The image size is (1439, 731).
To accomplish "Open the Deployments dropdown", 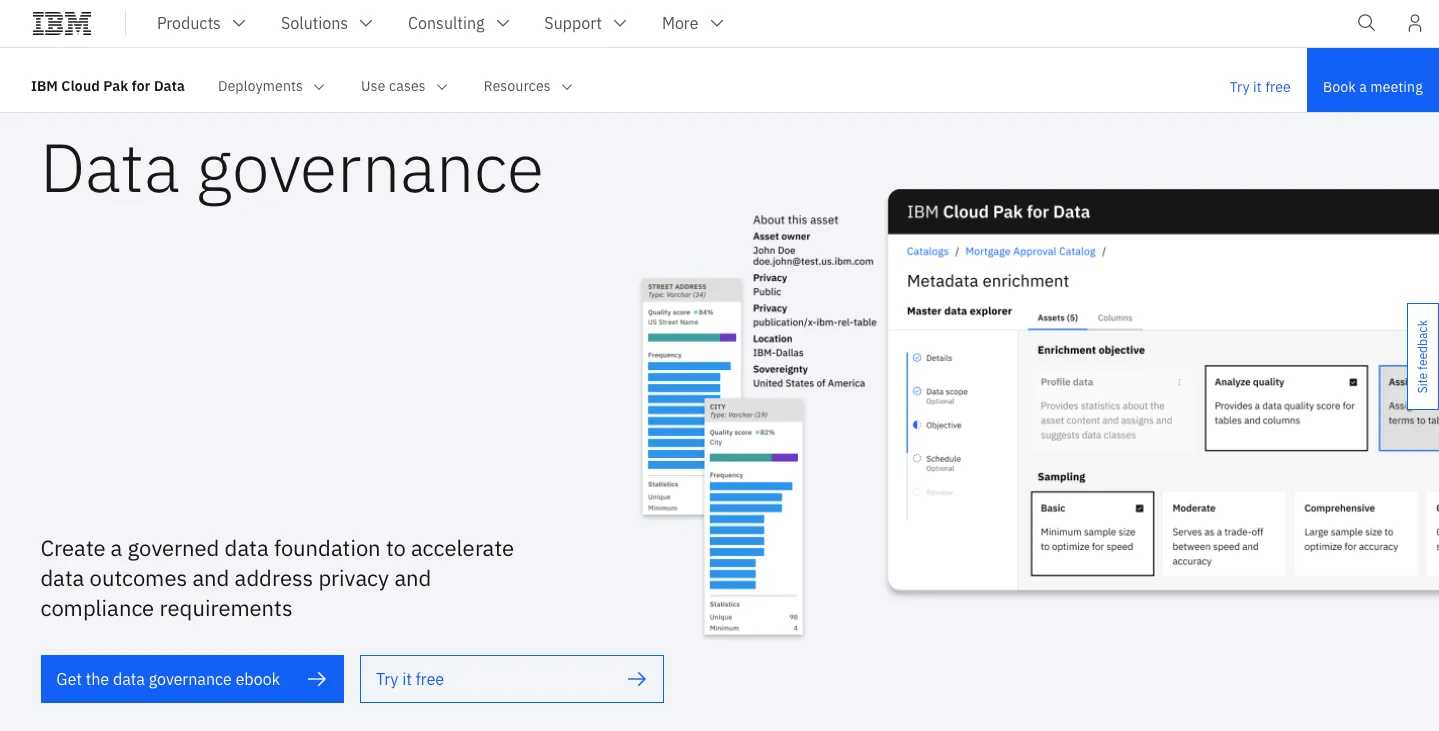I will (x=272, y=86).
